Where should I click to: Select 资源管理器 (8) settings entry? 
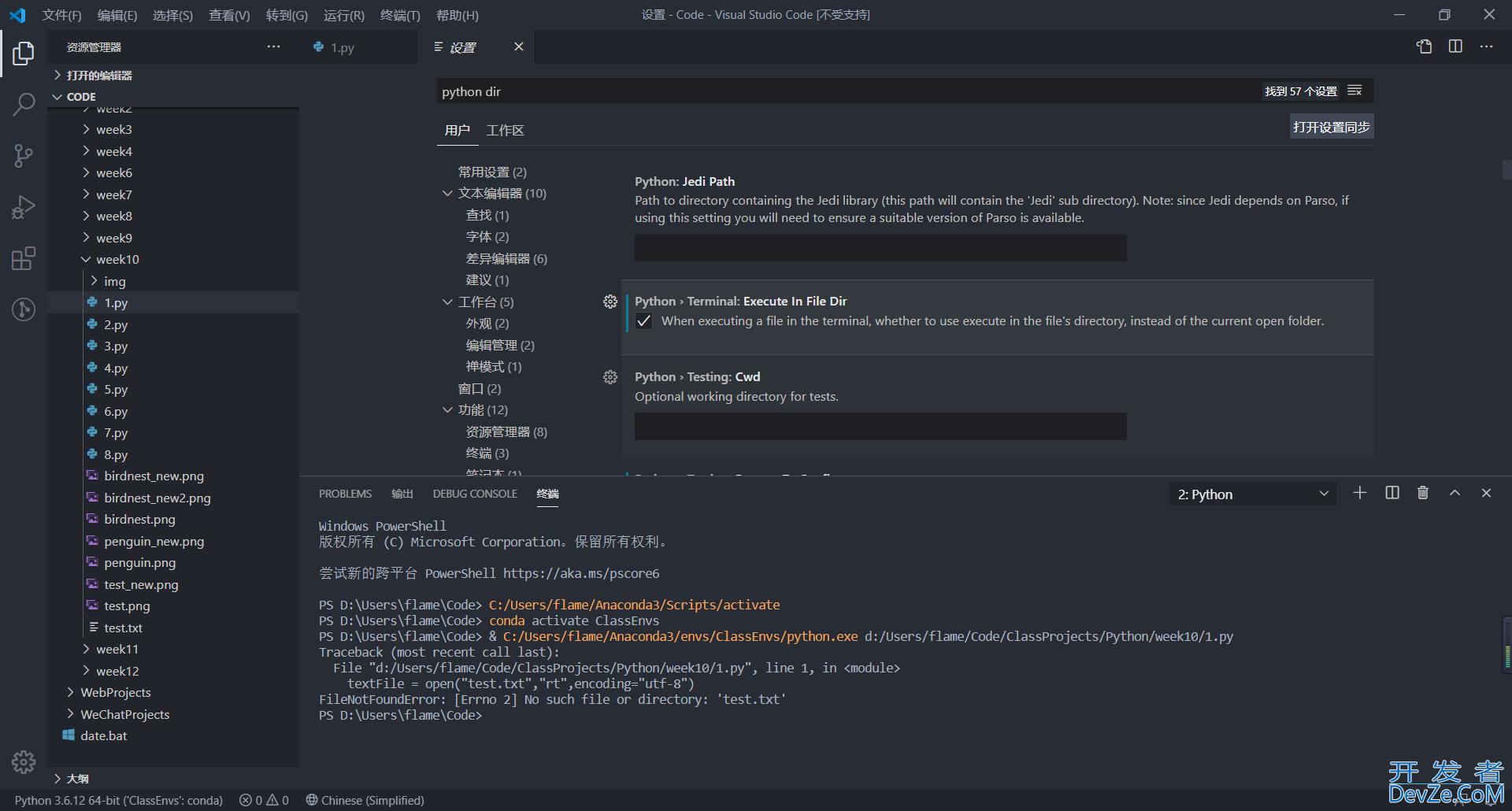point(506,432)
